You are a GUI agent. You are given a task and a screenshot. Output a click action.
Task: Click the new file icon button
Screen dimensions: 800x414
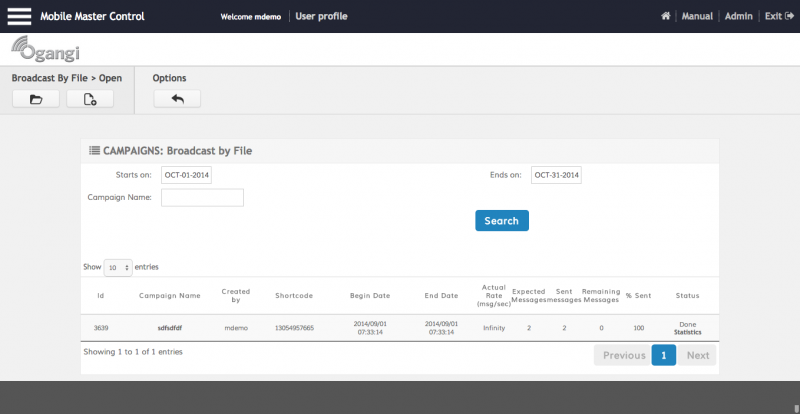[90, 99]
